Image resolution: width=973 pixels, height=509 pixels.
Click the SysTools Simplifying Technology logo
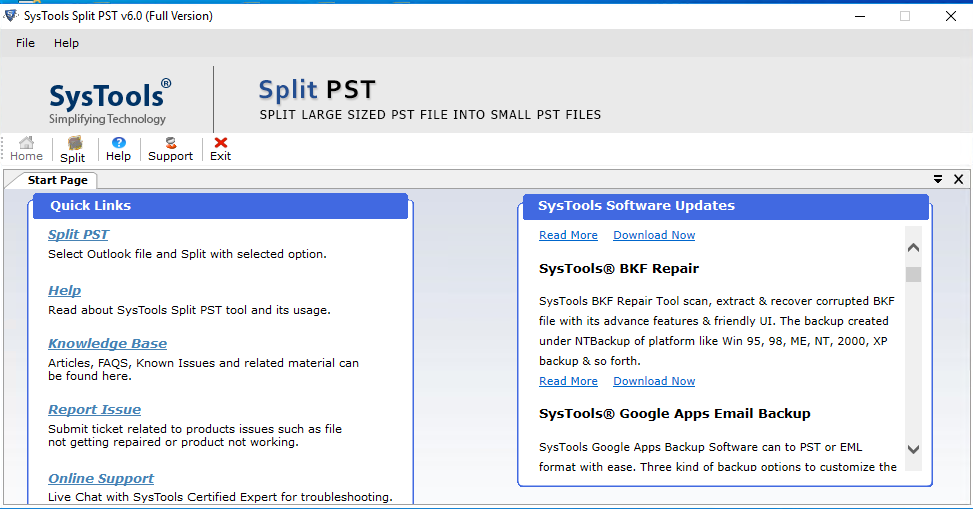coord(109,101)
